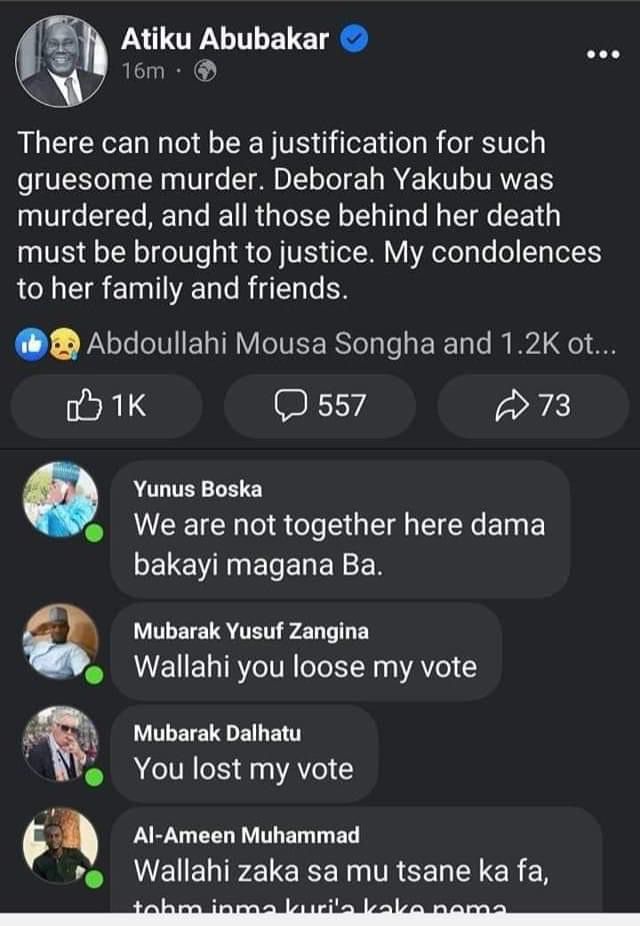The height and width of the screenshot is (926, 640).
Task: Click the 16m post timestamp
Action: [143, 73]
